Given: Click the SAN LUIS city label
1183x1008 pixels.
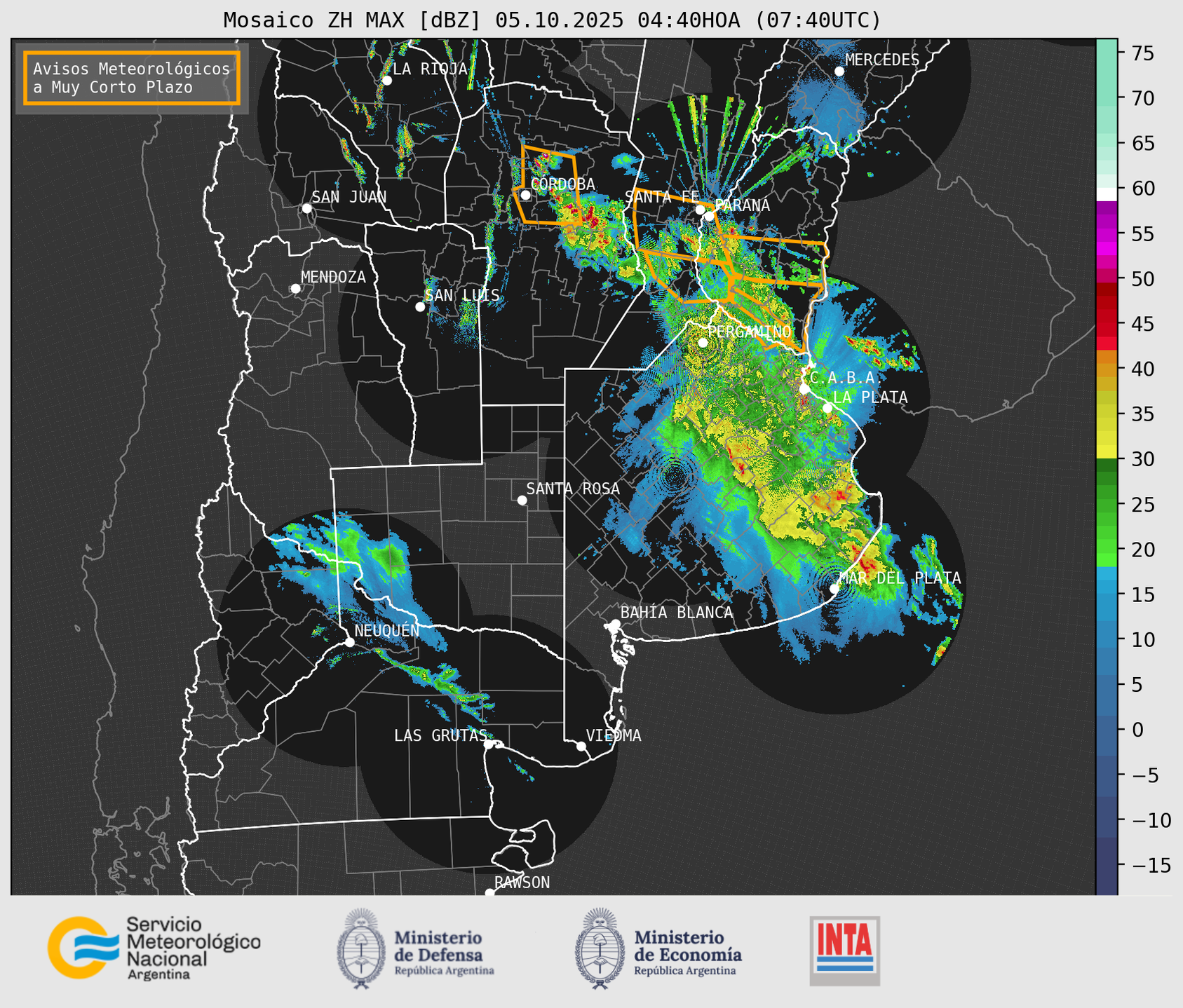Looking at the screenshot, I should coord(463,295).
